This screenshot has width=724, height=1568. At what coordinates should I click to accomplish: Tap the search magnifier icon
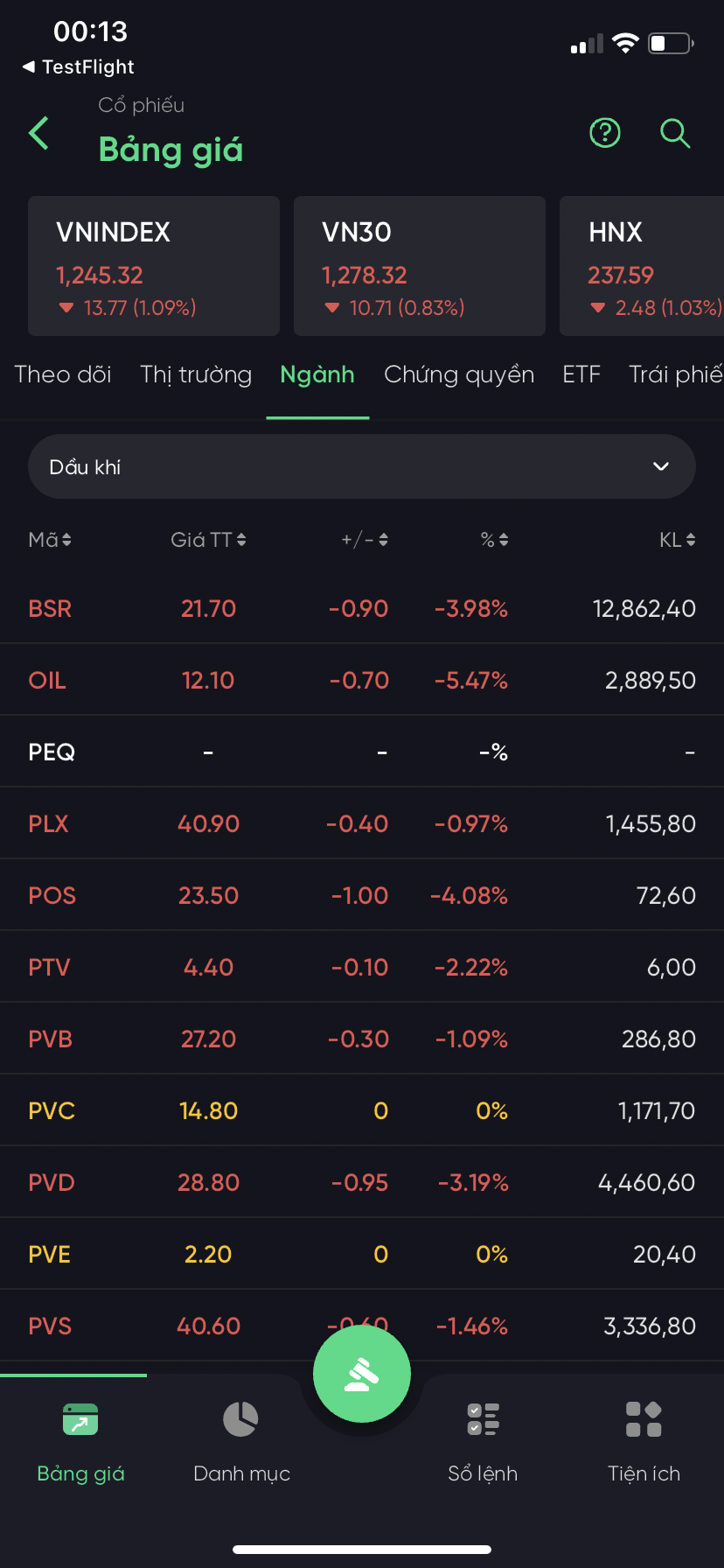tap(675, 133)
